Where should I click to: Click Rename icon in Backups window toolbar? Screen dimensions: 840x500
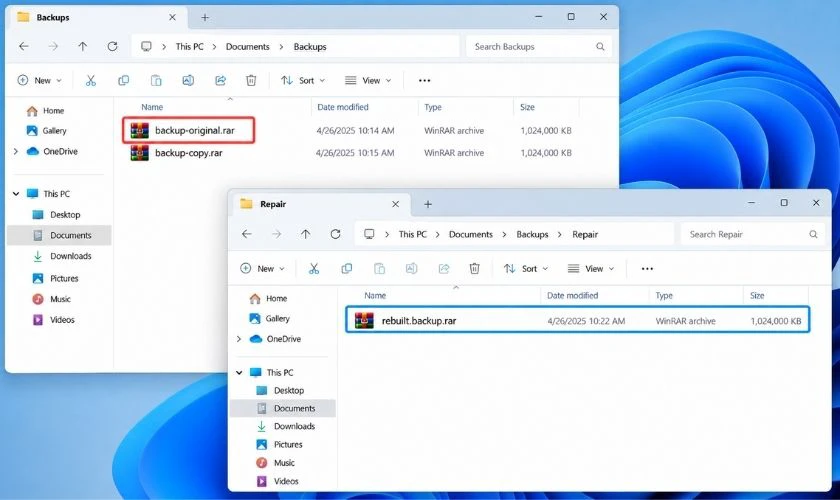[x=188, y=80]
